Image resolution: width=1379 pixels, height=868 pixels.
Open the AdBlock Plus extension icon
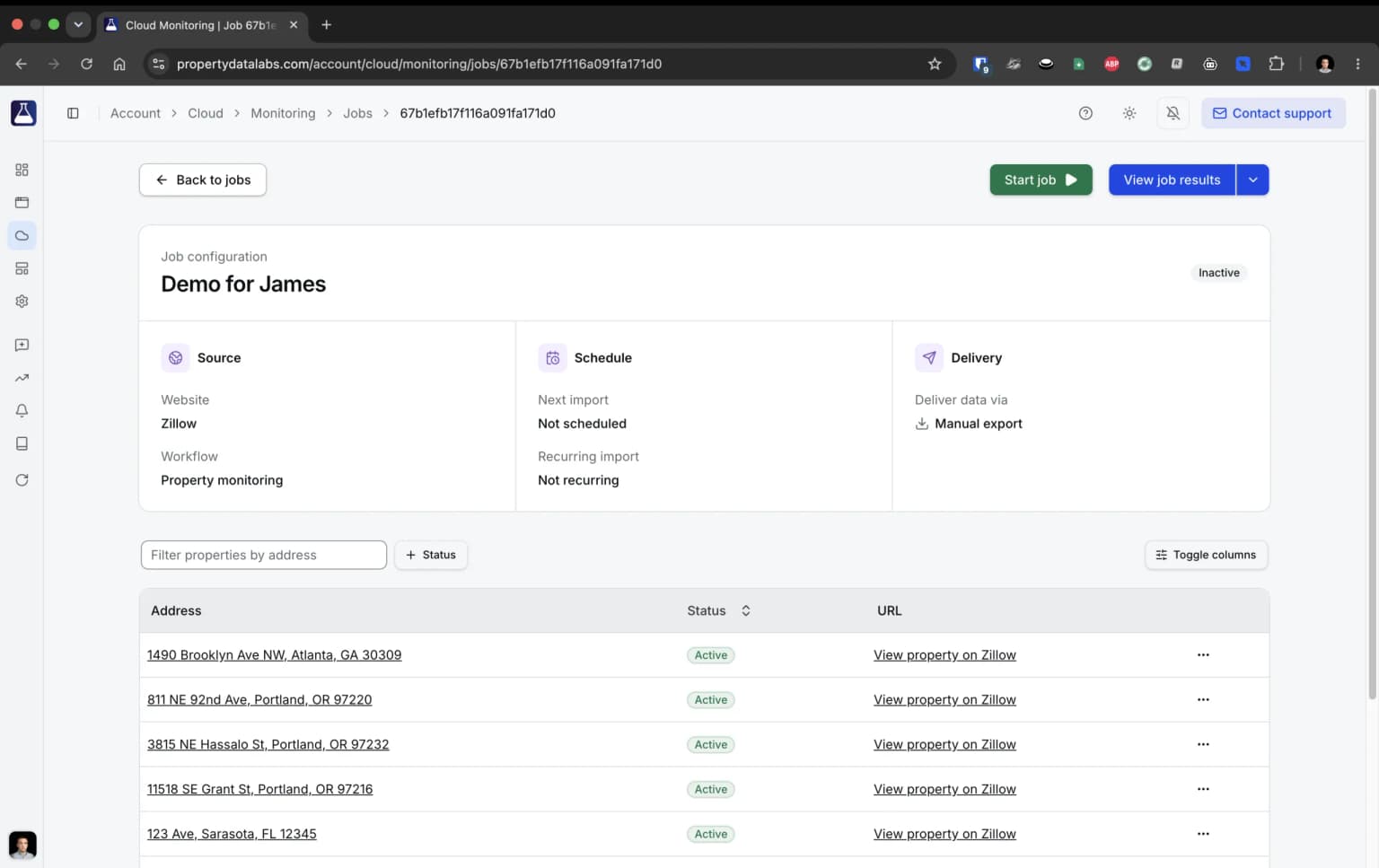tap(1111, 64)
